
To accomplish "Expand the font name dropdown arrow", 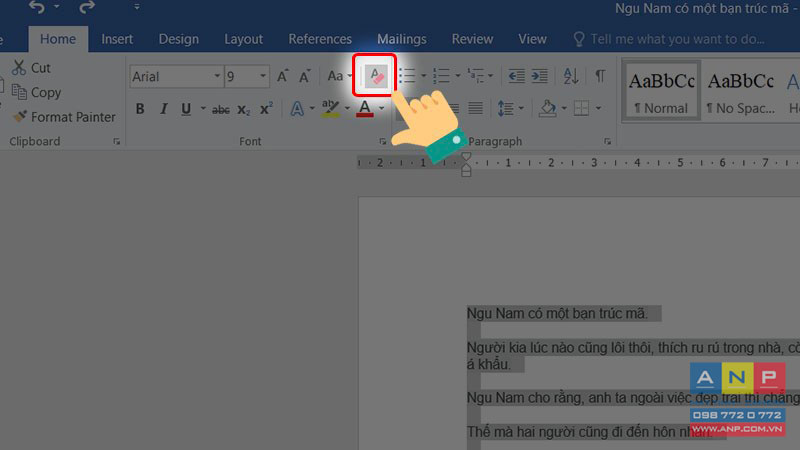I will pos(217,76).
